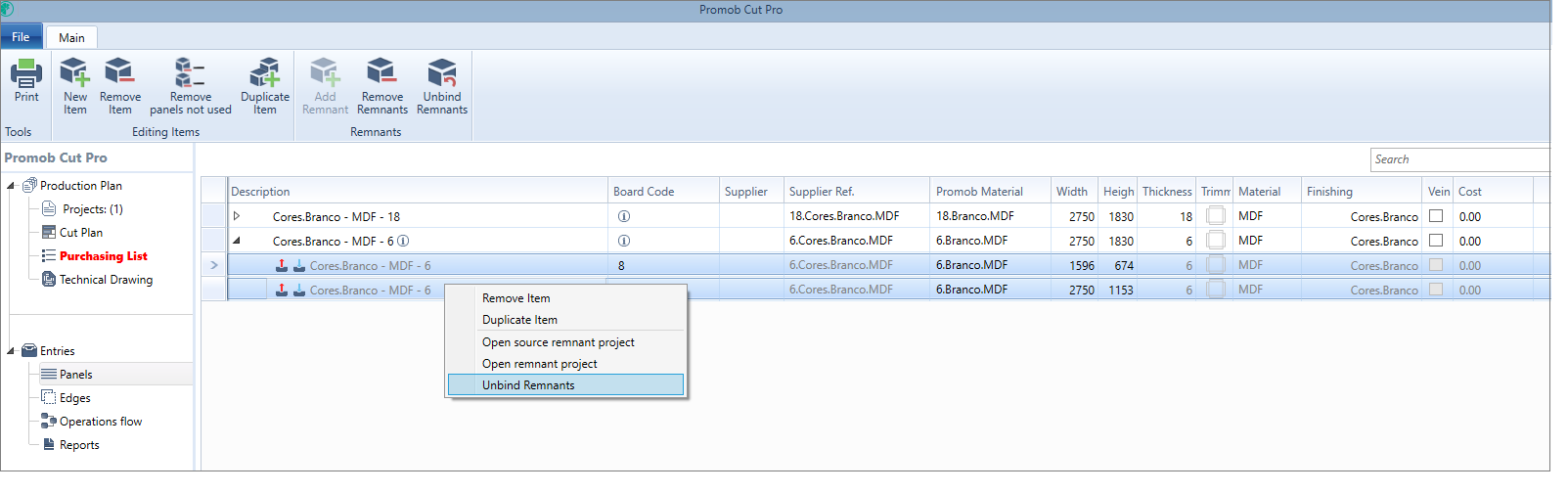Select Operations flow under Entries
Screen dimensions: 1568x493
coord(100,422)
